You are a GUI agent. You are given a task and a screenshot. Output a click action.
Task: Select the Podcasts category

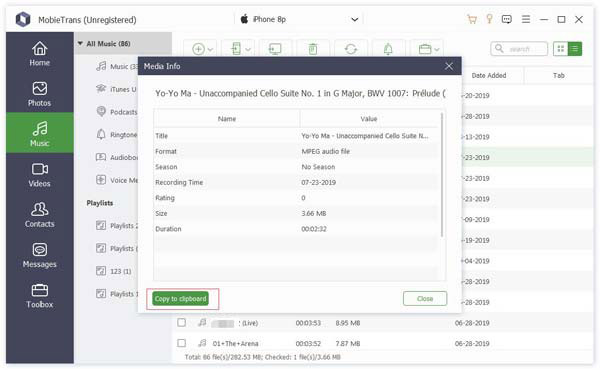pos(117,112)
